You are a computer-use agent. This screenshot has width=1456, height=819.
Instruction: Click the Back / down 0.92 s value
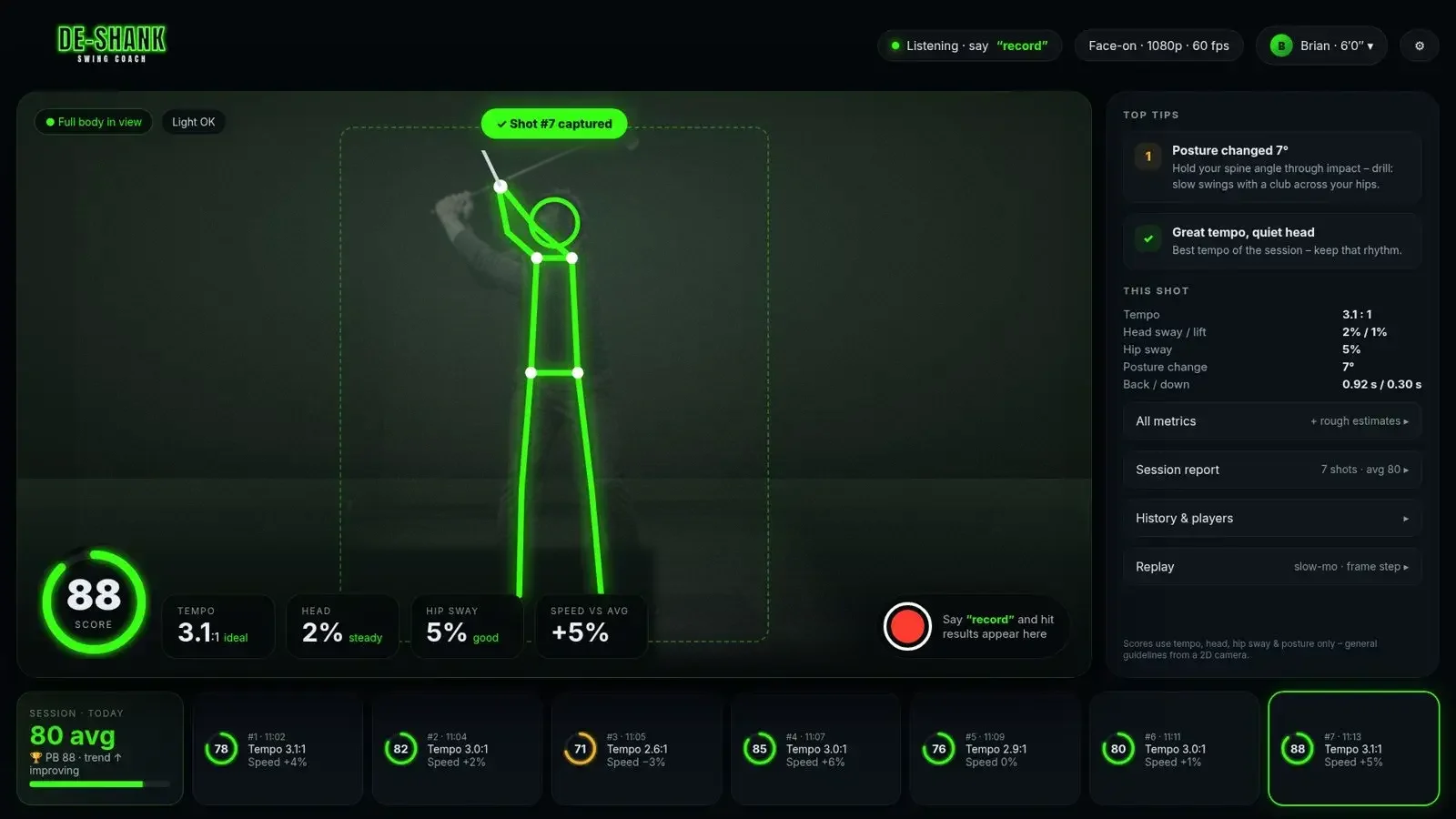click(x=1381, y=384)
